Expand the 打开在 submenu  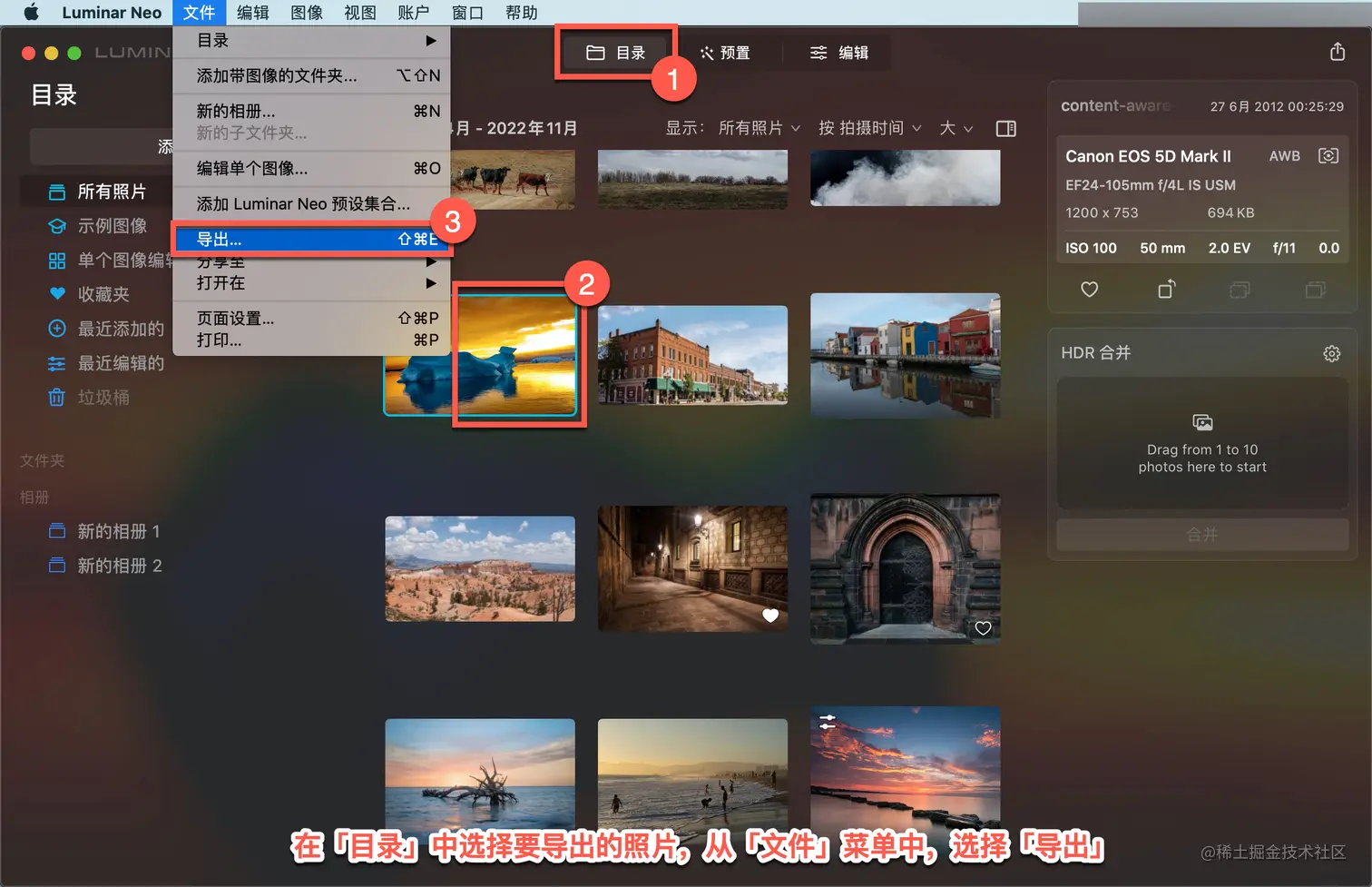pos(311,283)
